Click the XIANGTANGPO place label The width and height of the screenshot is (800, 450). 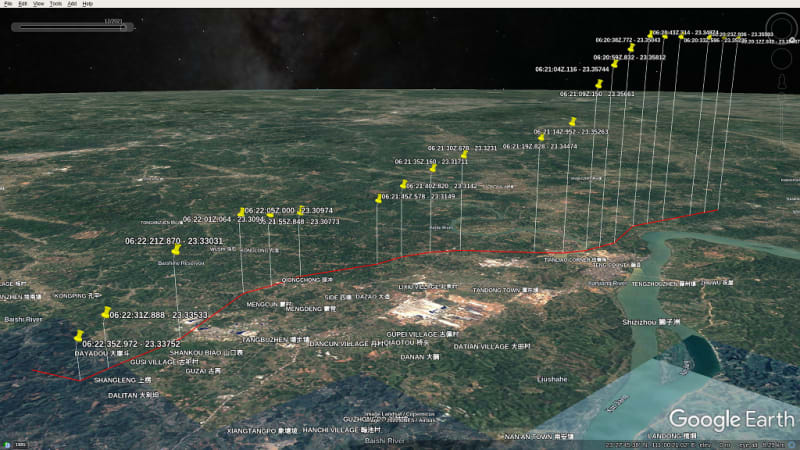click(x=262, y=431)
